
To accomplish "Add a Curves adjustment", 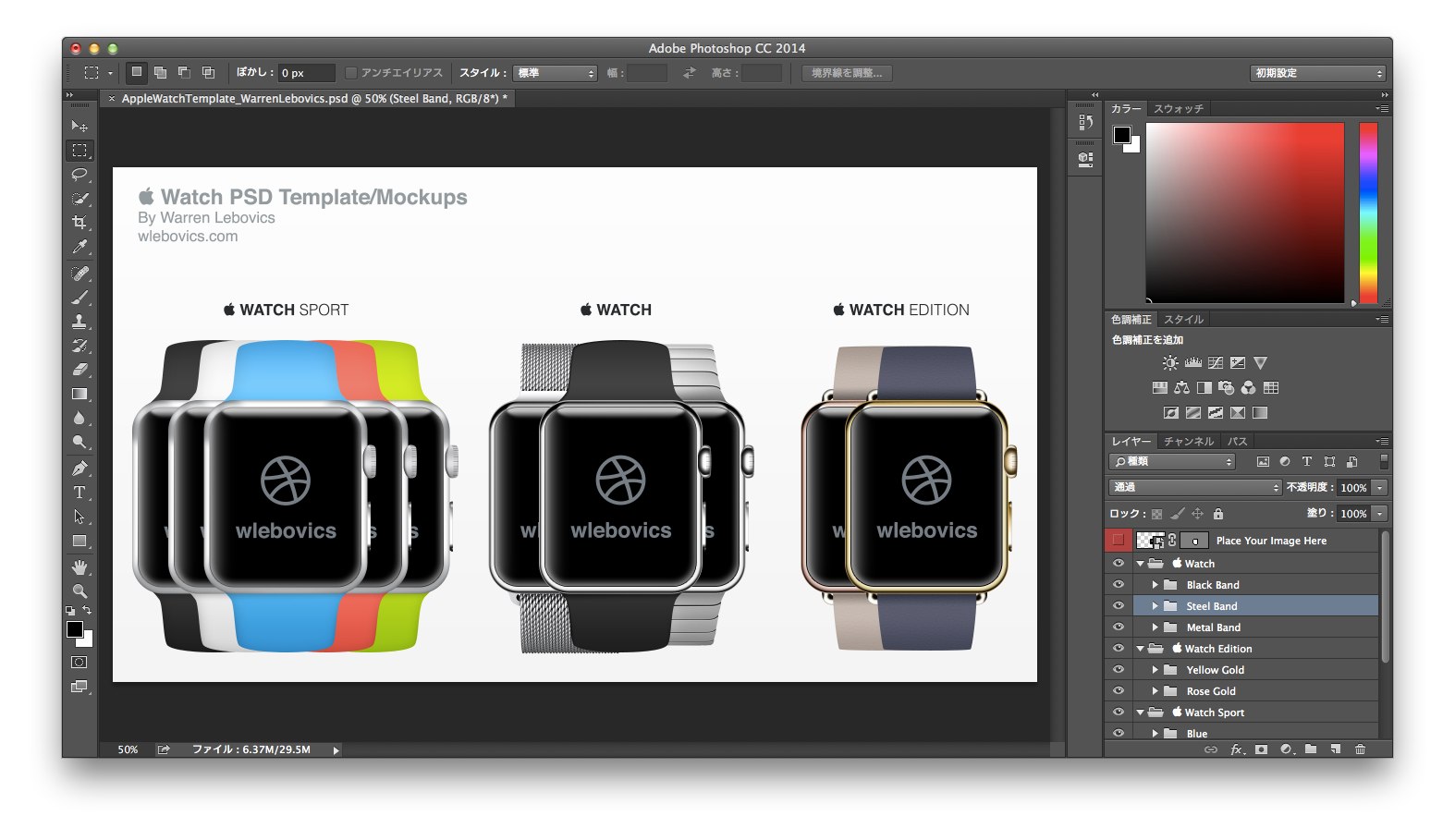I will click(x=1216, y=363).
